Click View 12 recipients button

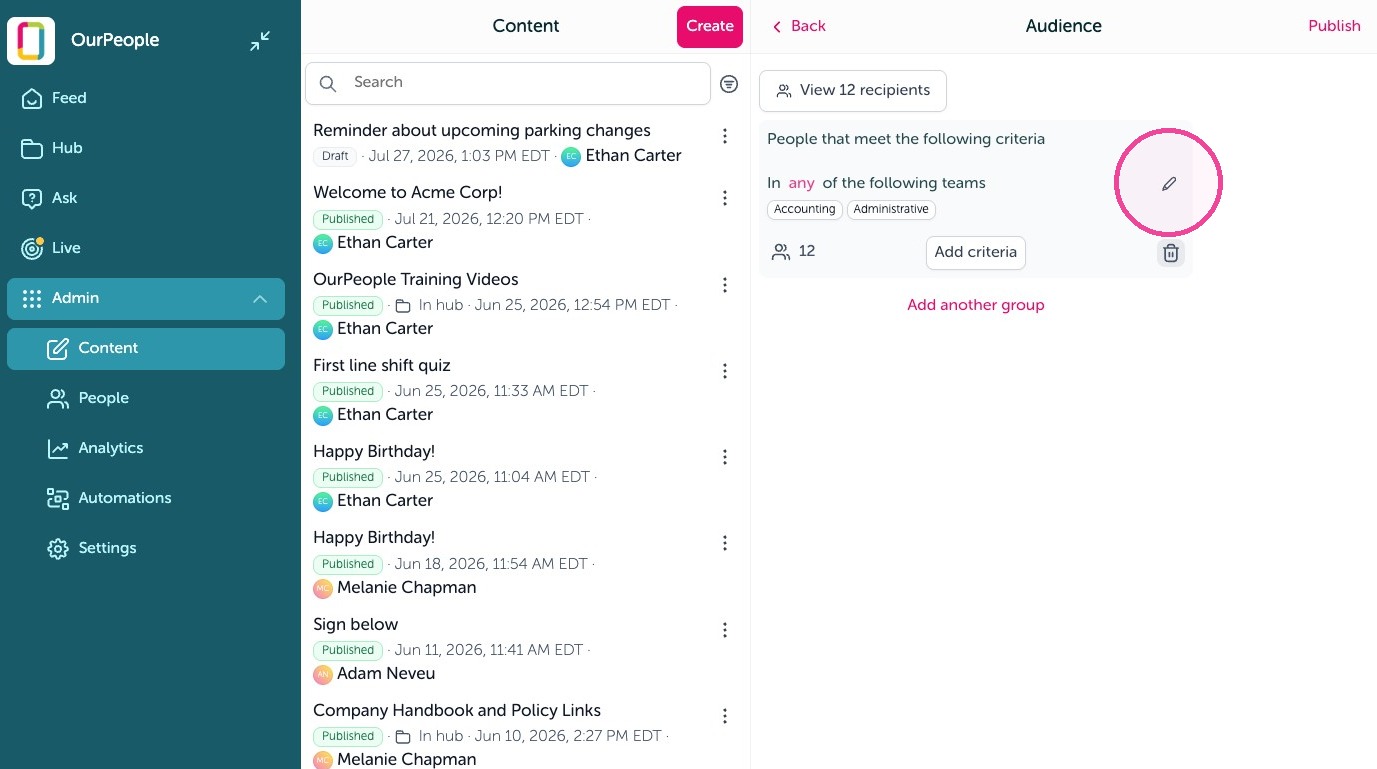(853, 91)
